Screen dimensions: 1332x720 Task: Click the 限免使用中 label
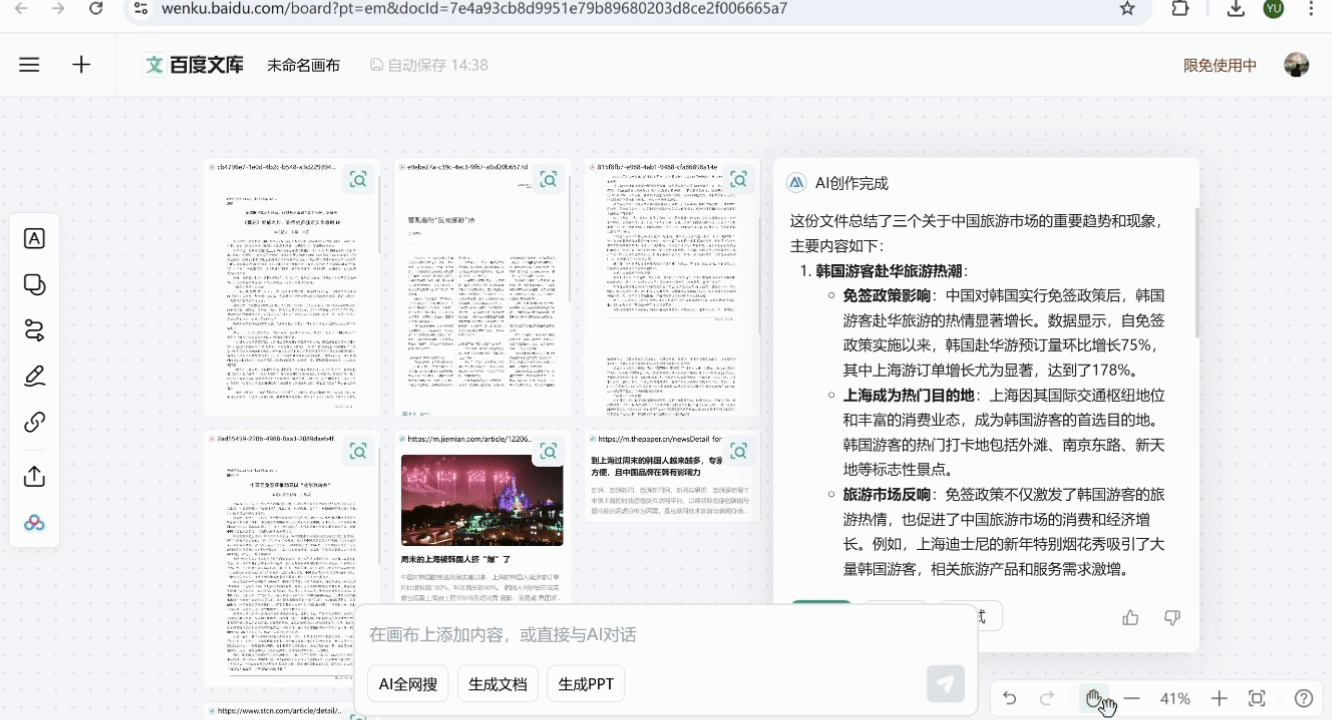tap(1220, 65)
